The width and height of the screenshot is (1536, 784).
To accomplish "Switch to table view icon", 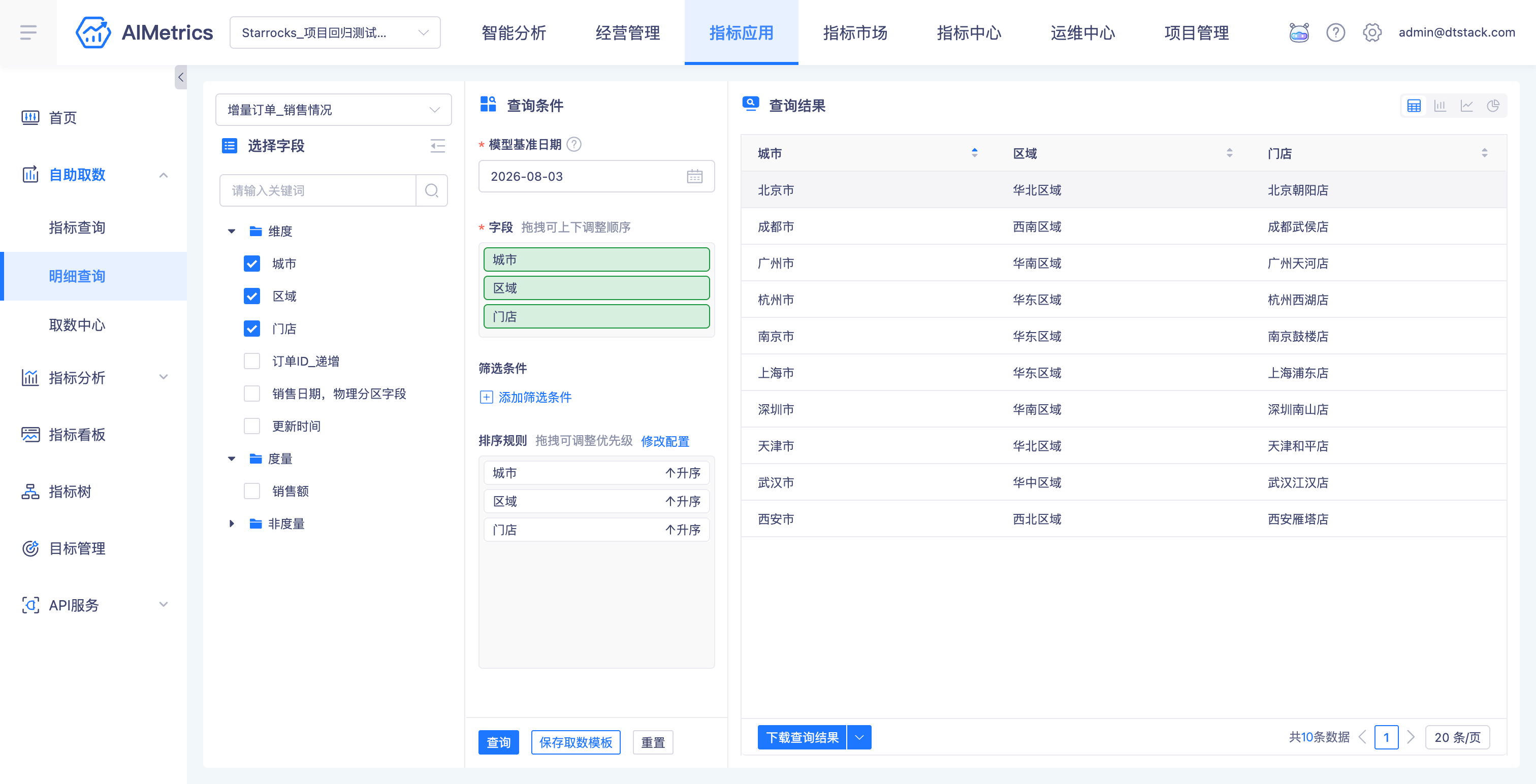I will pos(1414,106).
